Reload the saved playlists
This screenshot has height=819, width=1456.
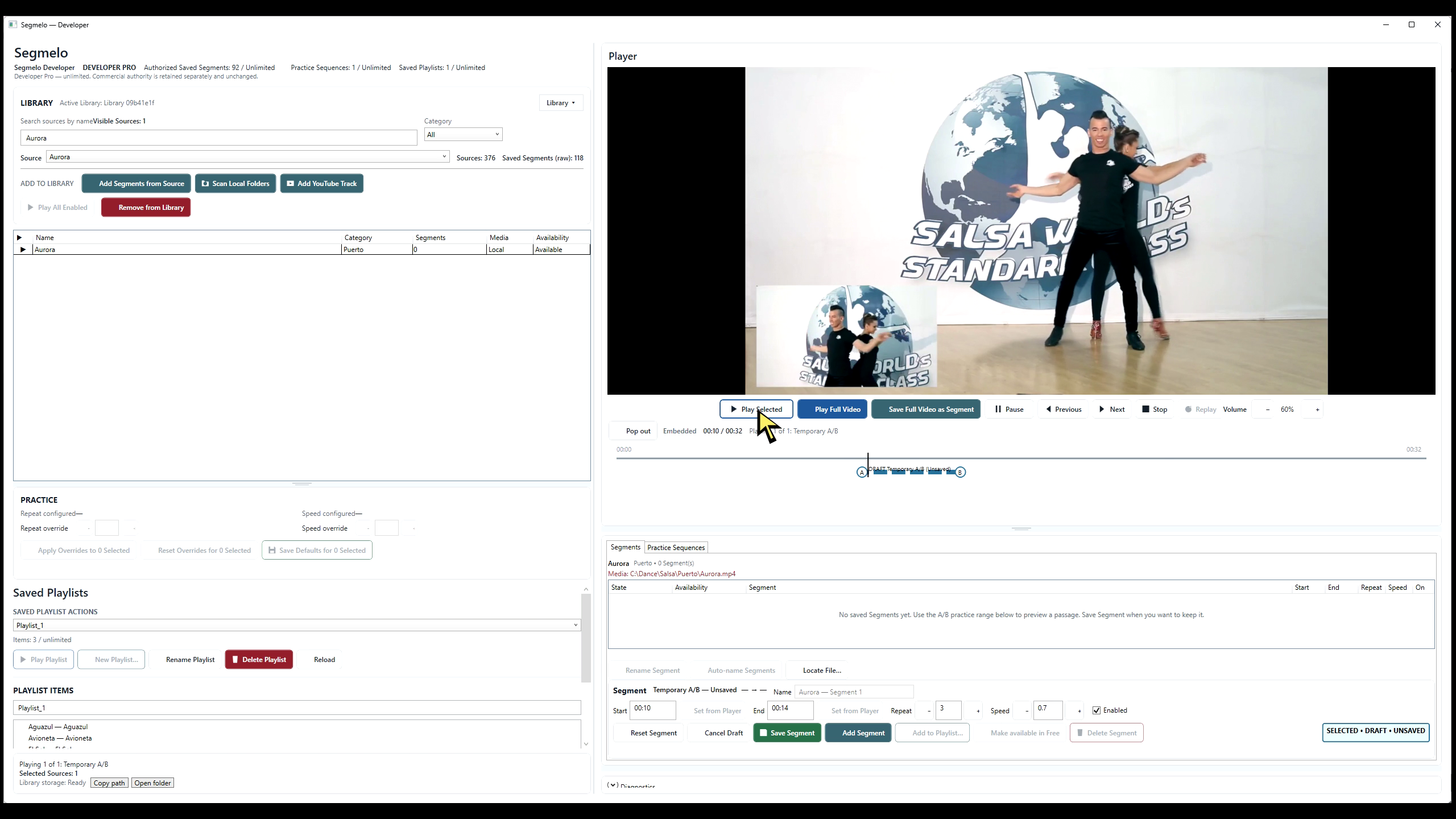319,659
